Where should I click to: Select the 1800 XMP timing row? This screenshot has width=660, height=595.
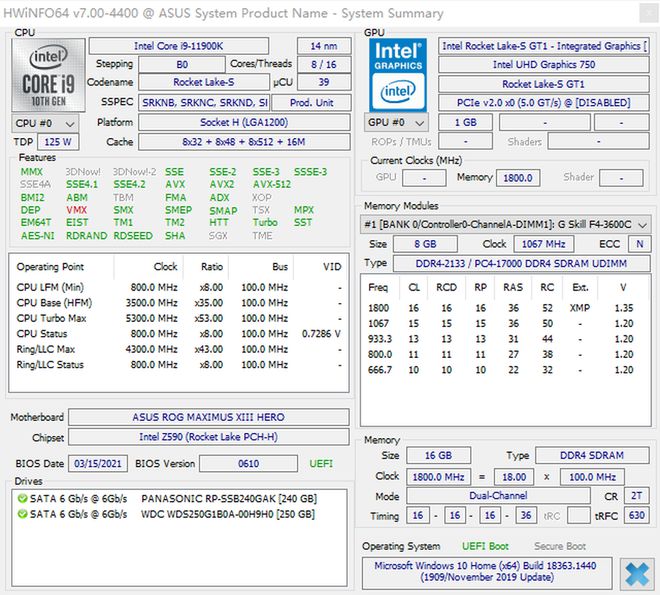pos(501,308)
